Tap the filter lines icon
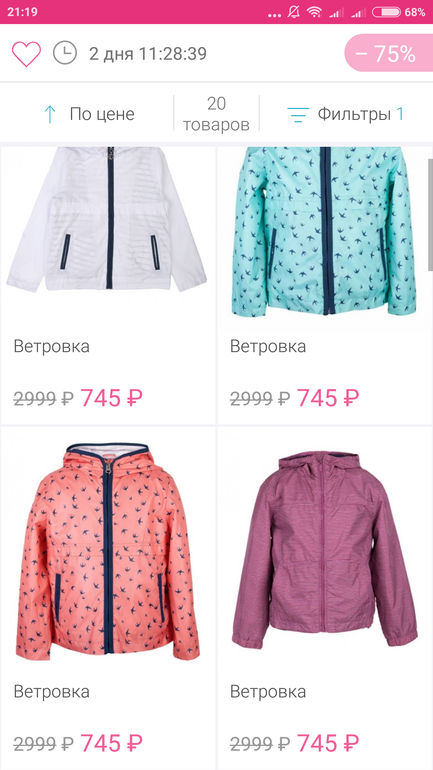 point(298,114)
